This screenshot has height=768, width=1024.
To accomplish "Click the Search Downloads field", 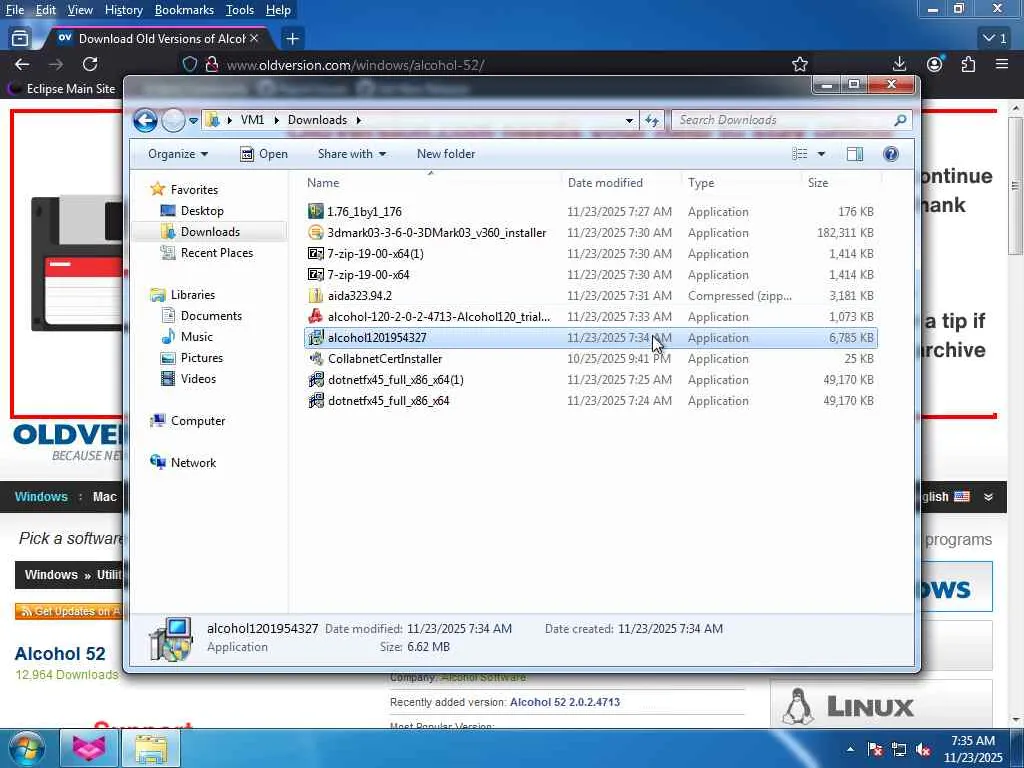I will click(x=792, y=120).
